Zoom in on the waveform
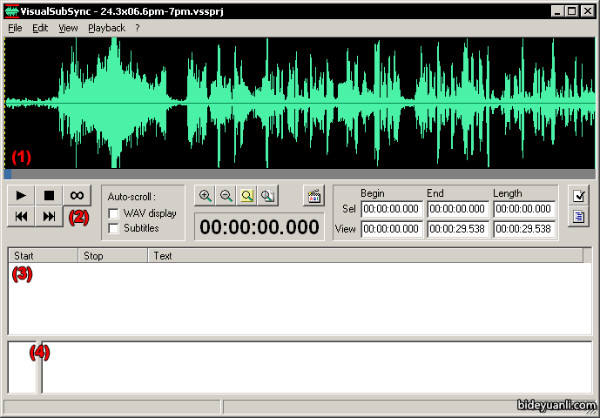Viewport: 600px width, 418px height. [205, 197]
